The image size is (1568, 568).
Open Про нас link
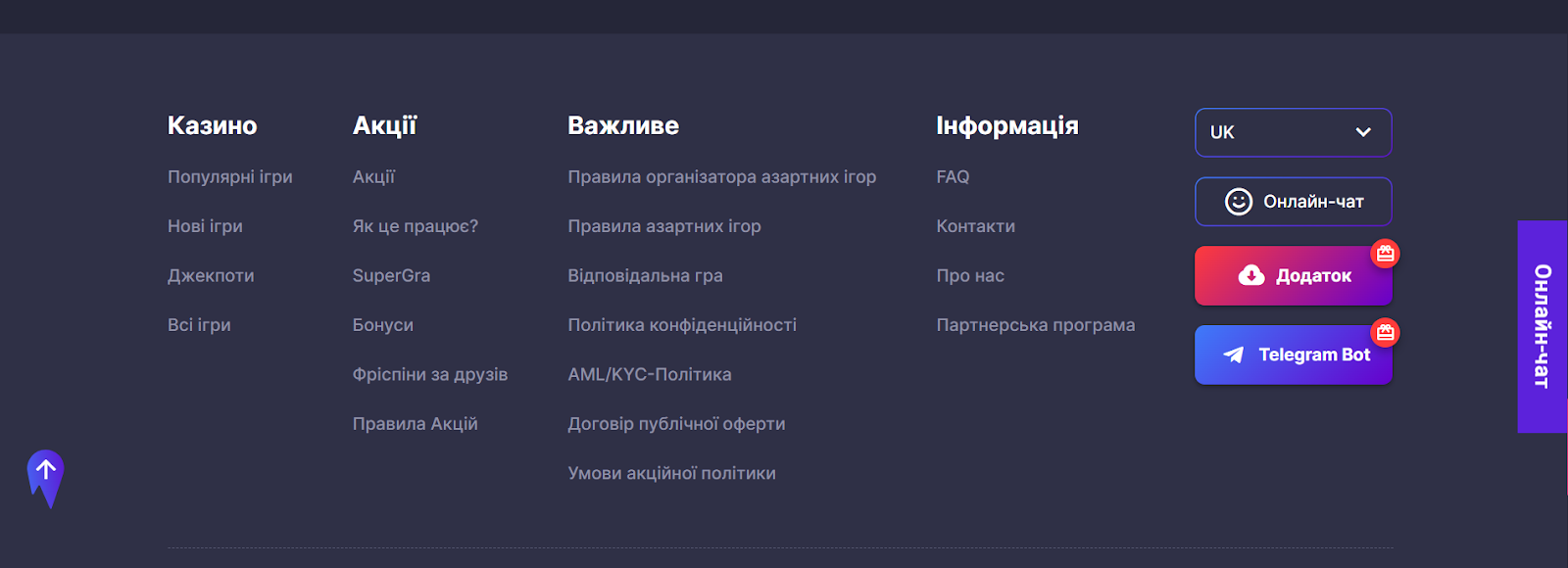(970, 276)
